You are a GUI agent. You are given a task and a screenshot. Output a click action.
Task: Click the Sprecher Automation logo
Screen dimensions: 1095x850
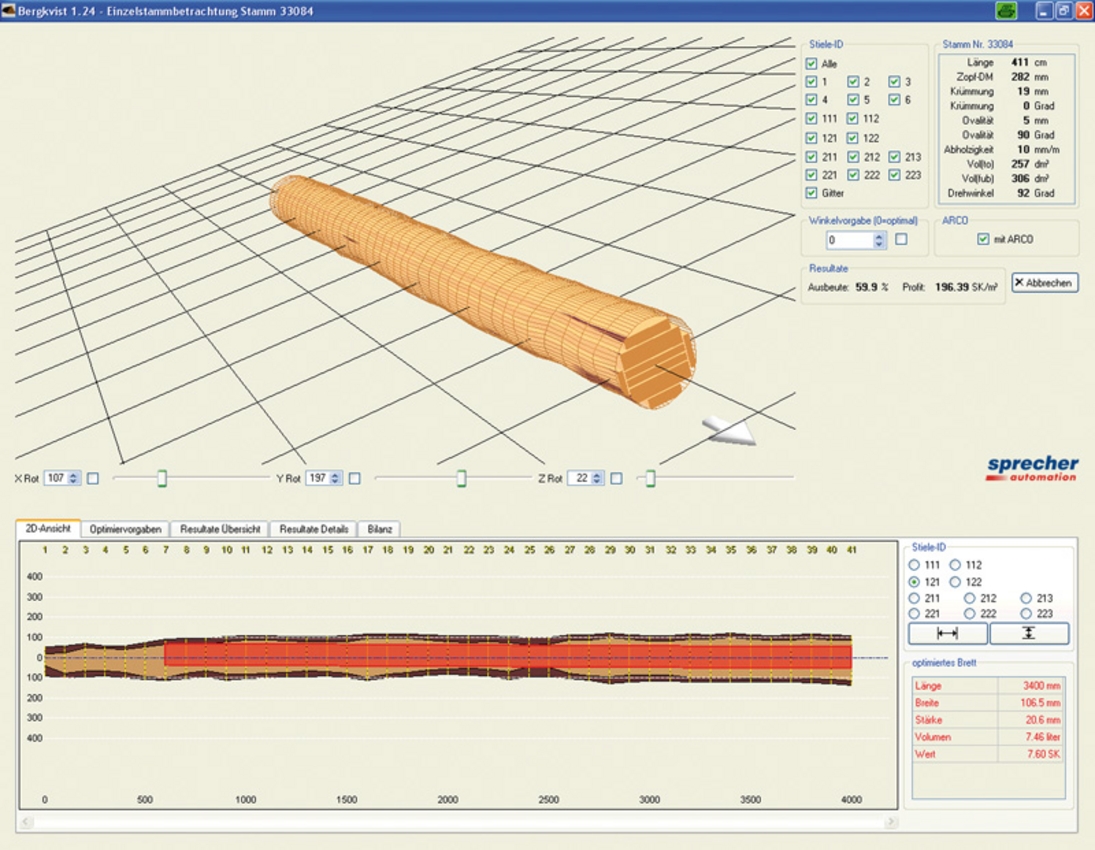[x=1032, y=468]
